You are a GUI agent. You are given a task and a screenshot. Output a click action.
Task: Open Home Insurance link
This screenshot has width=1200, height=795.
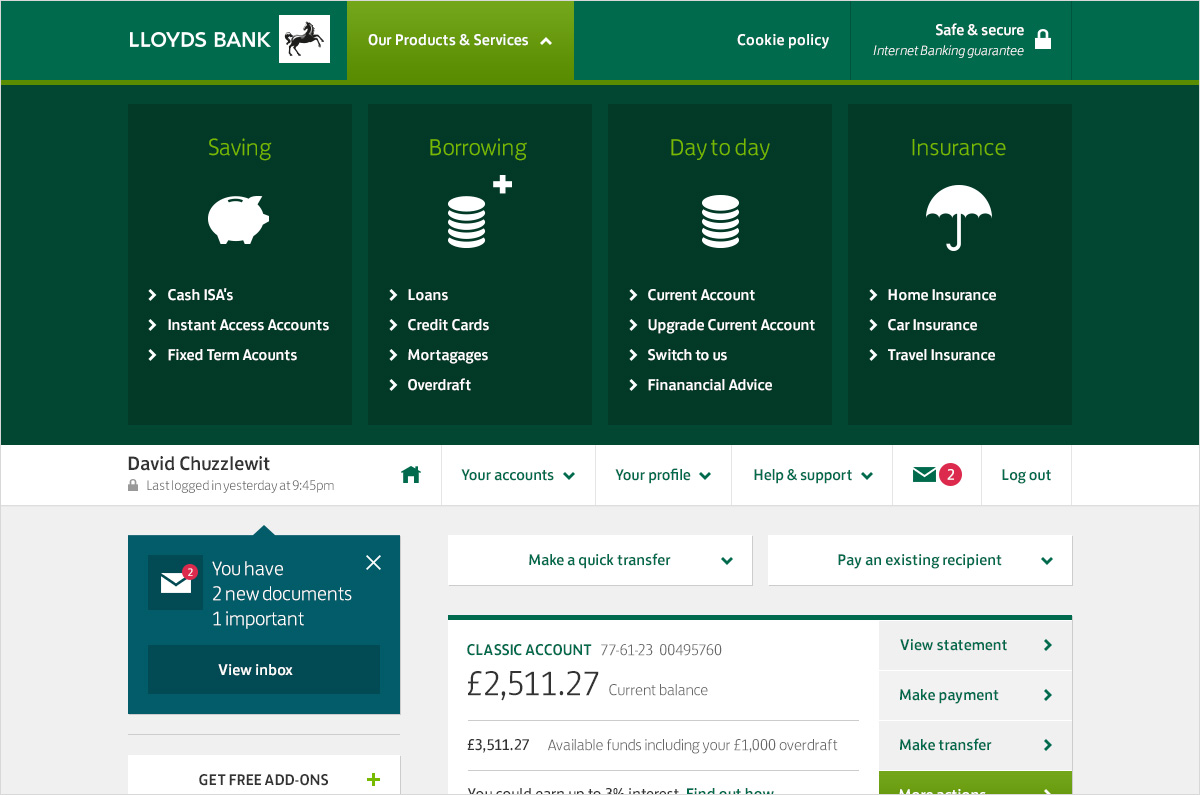point(941,295)
